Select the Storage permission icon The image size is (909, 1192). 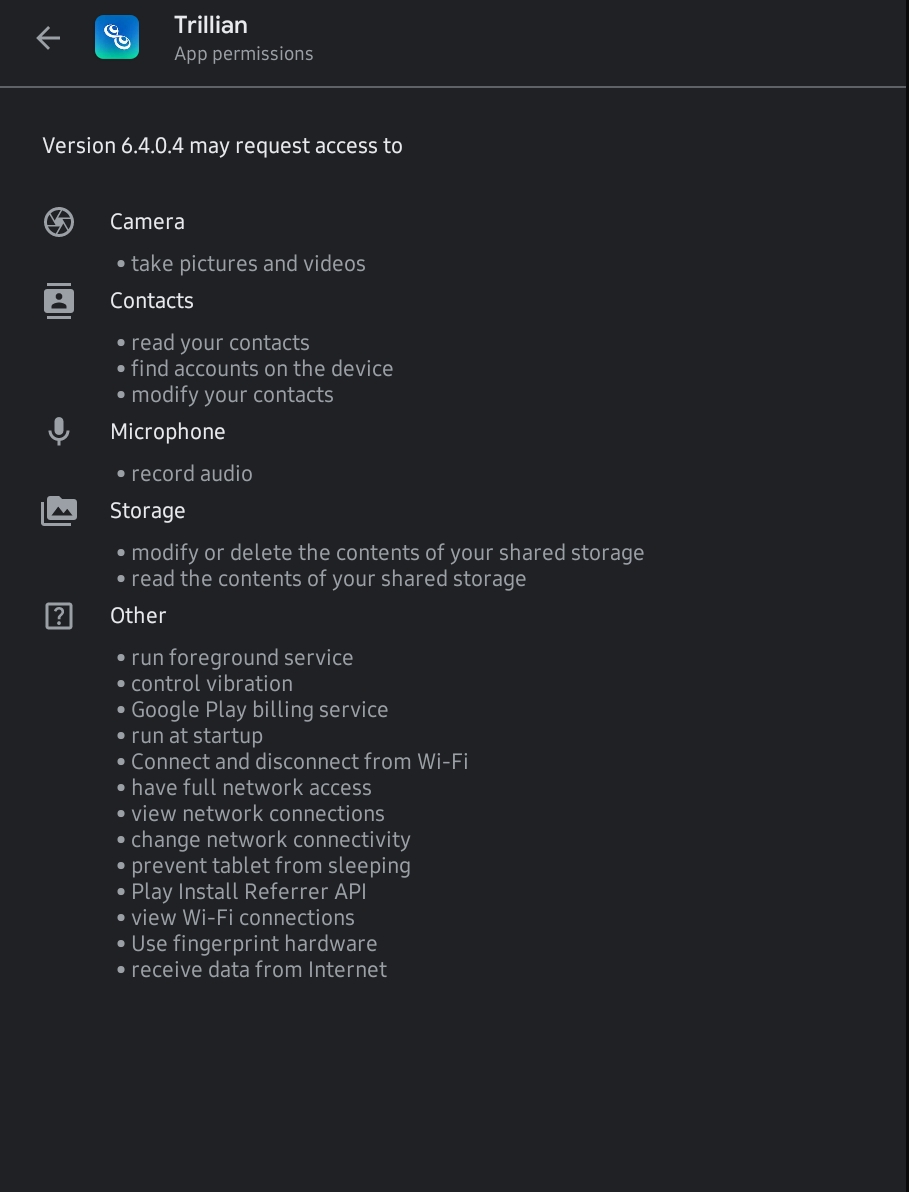59,511
